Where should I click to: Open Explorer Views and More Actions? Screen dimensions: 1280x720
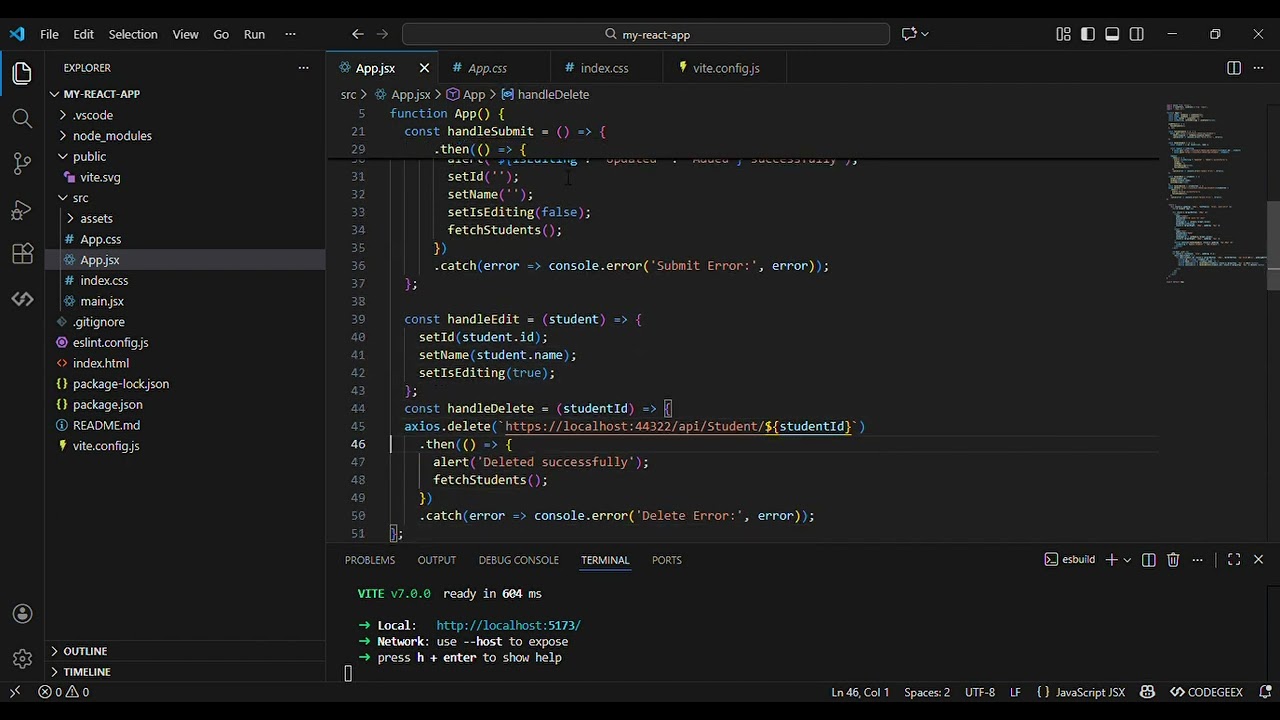303,68
